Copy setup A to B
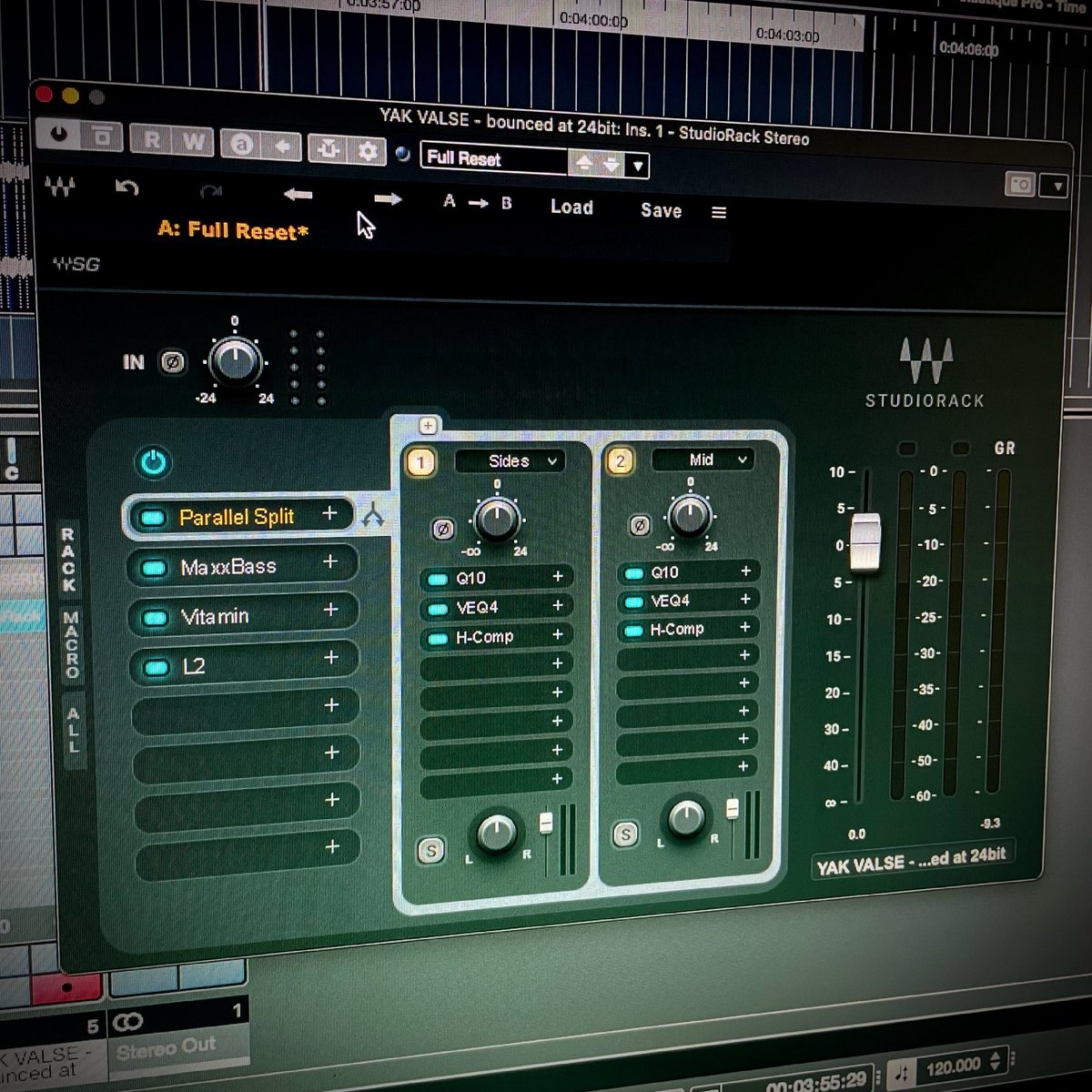Image resolution: width=1092 pixels, height=1092 pixels. (x=478, y=202)
